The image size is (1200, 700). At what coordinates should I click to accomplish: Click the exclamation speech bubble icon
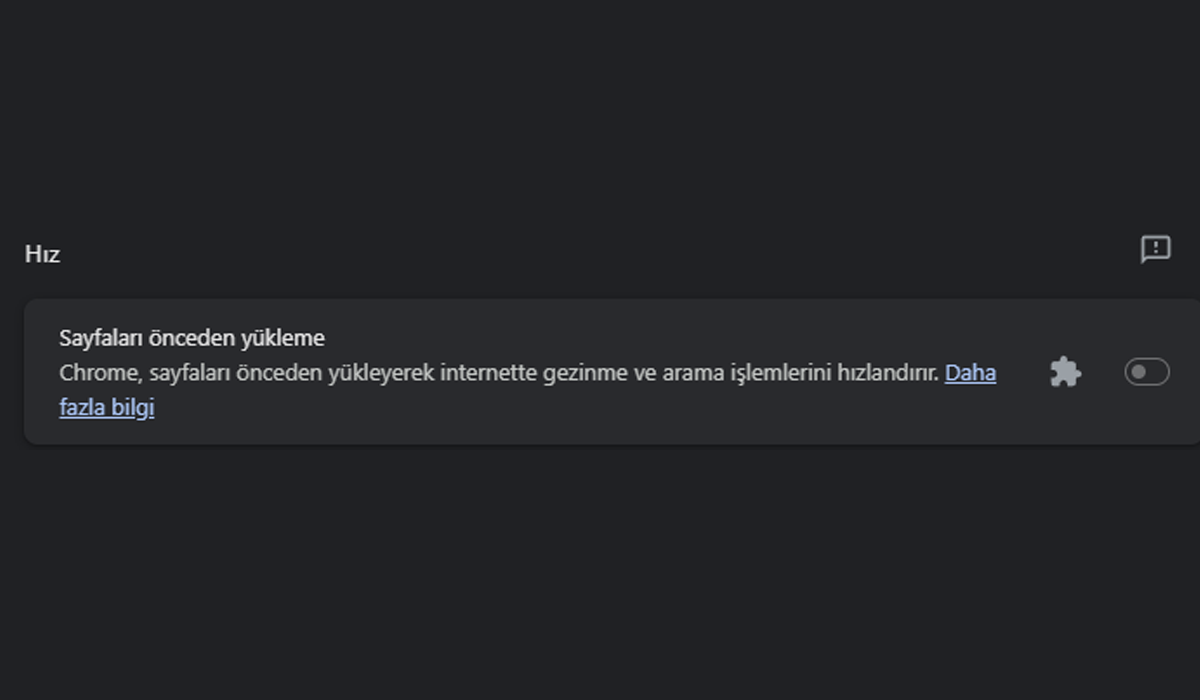click(x=1157, y=250)
